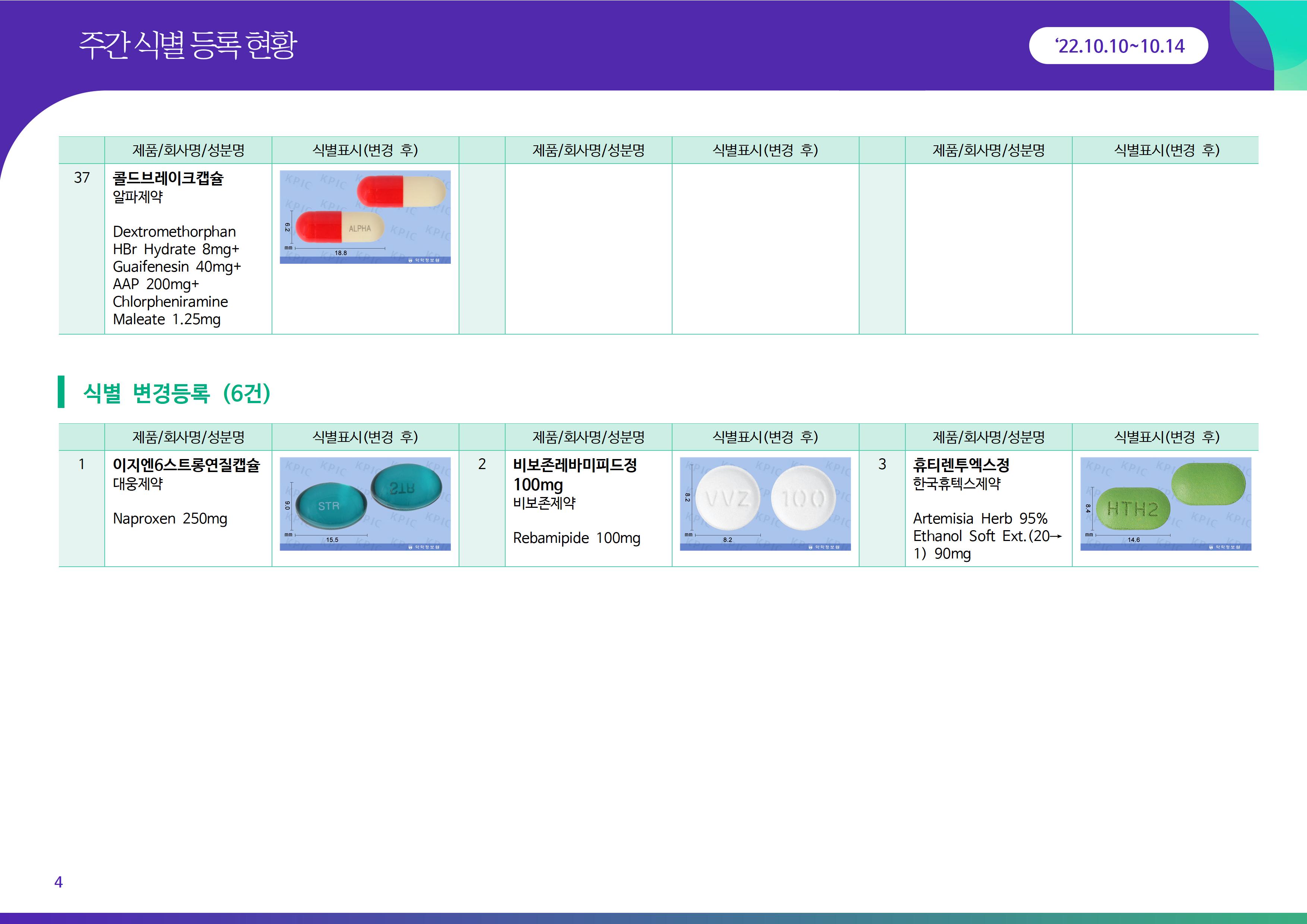Select product name 이지엔6스트롱연질캡슐
The image size is (1307, 924).
[x=186, y=465]
